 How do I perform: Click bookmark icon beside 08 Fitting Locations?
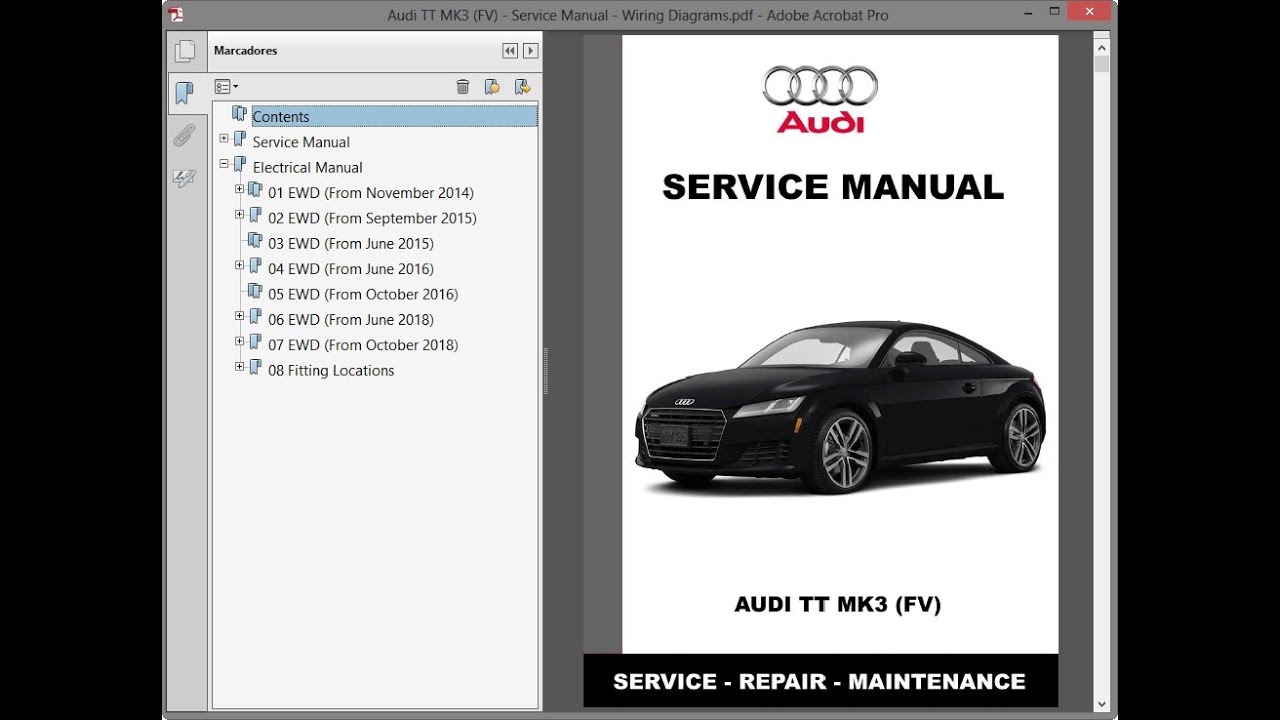coord(255,367)
